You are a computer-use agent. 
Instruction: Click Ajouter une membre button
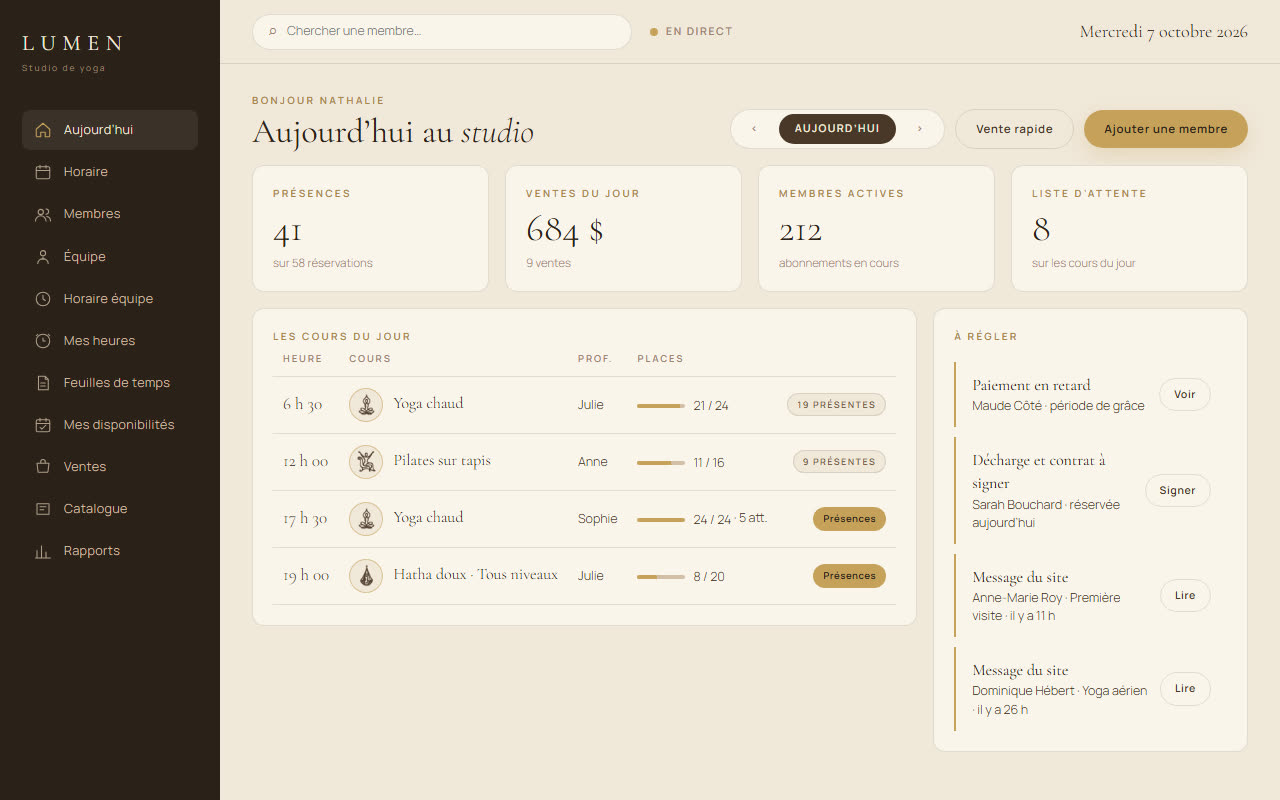(1166, 129)
